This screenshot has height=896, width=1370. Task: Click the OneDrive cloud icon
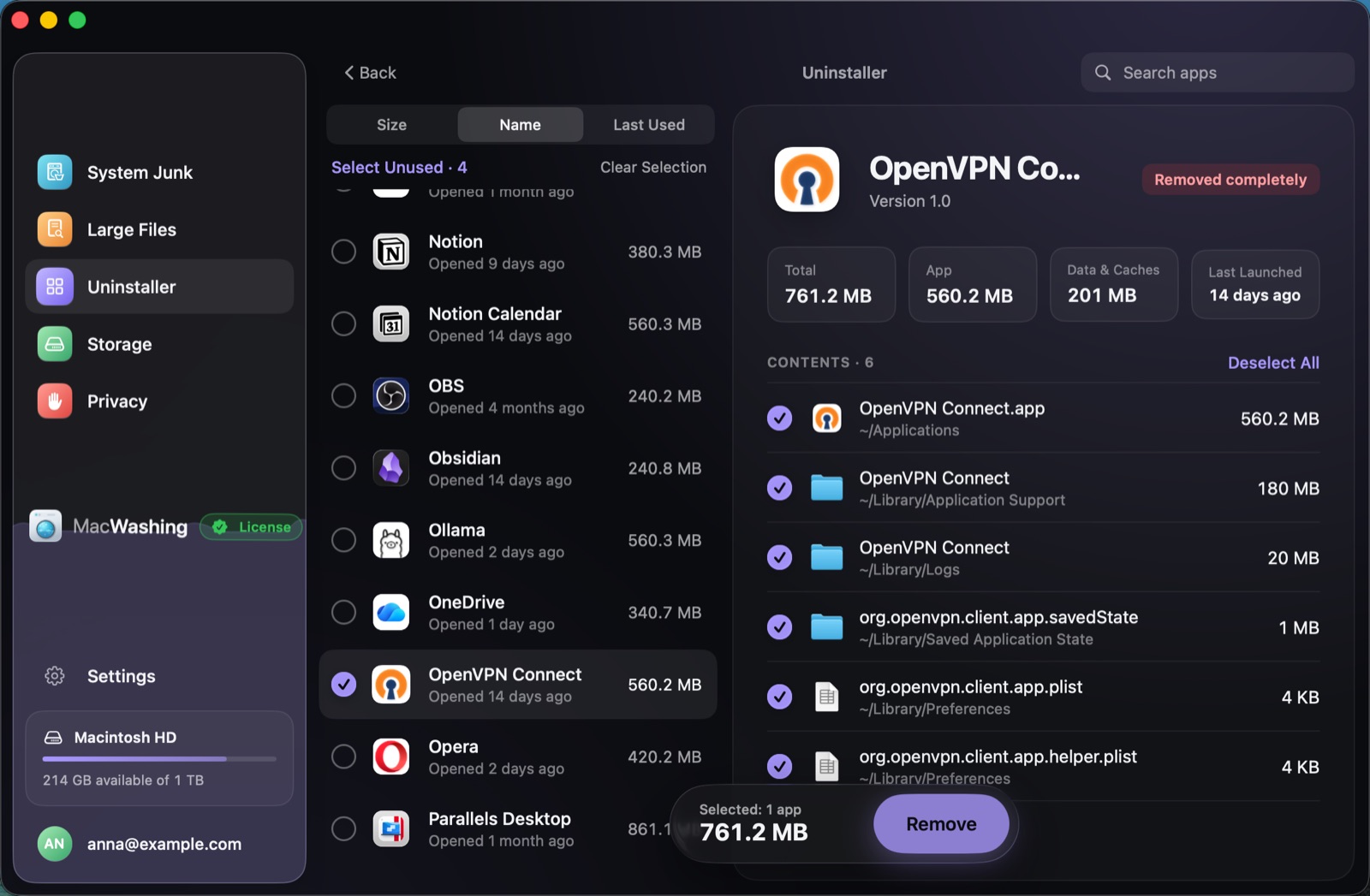click(x=391, y=613)
